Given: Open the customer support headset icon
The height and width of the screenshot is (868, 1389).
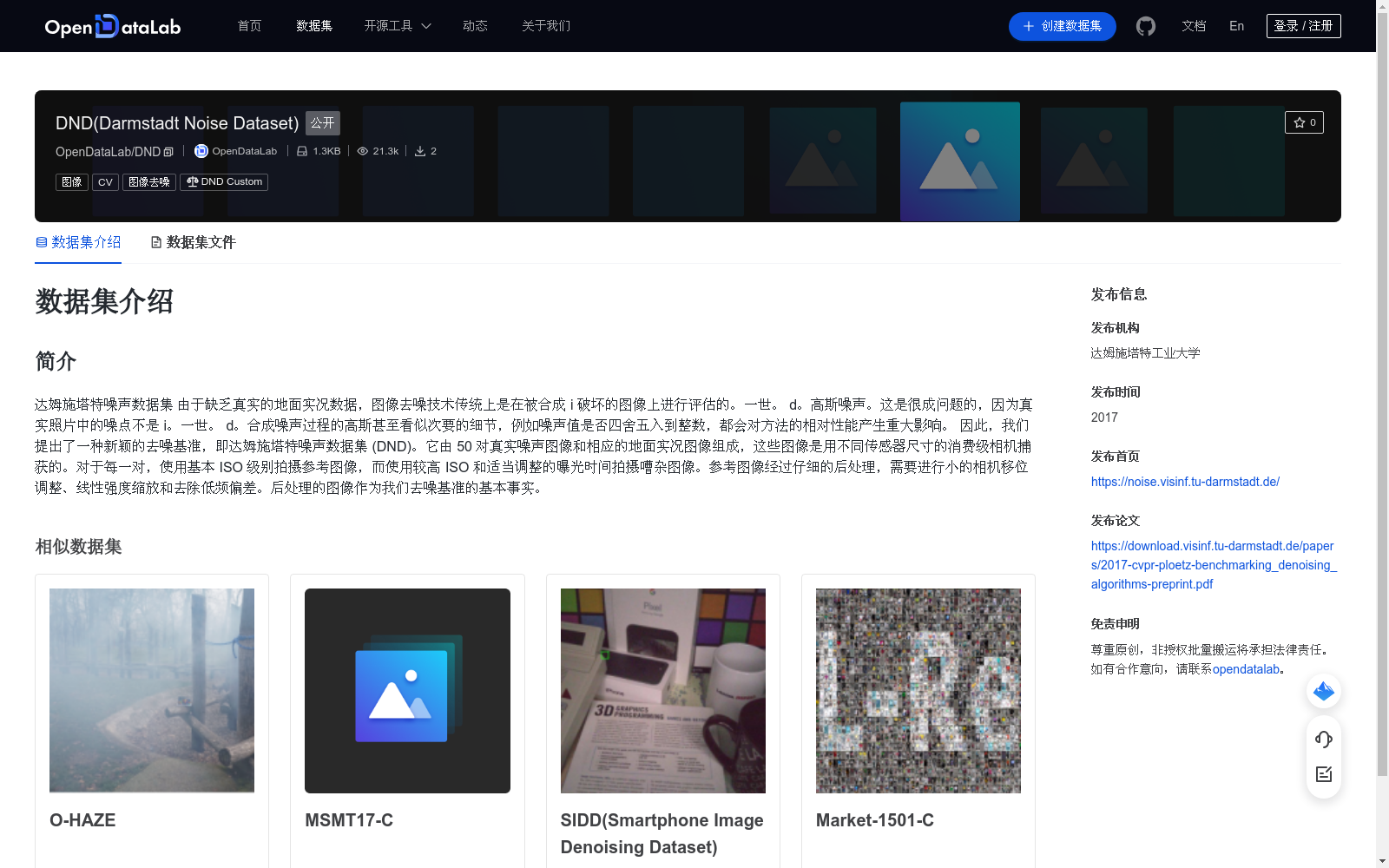Looking at the screenshot, I should point(1324,740).
